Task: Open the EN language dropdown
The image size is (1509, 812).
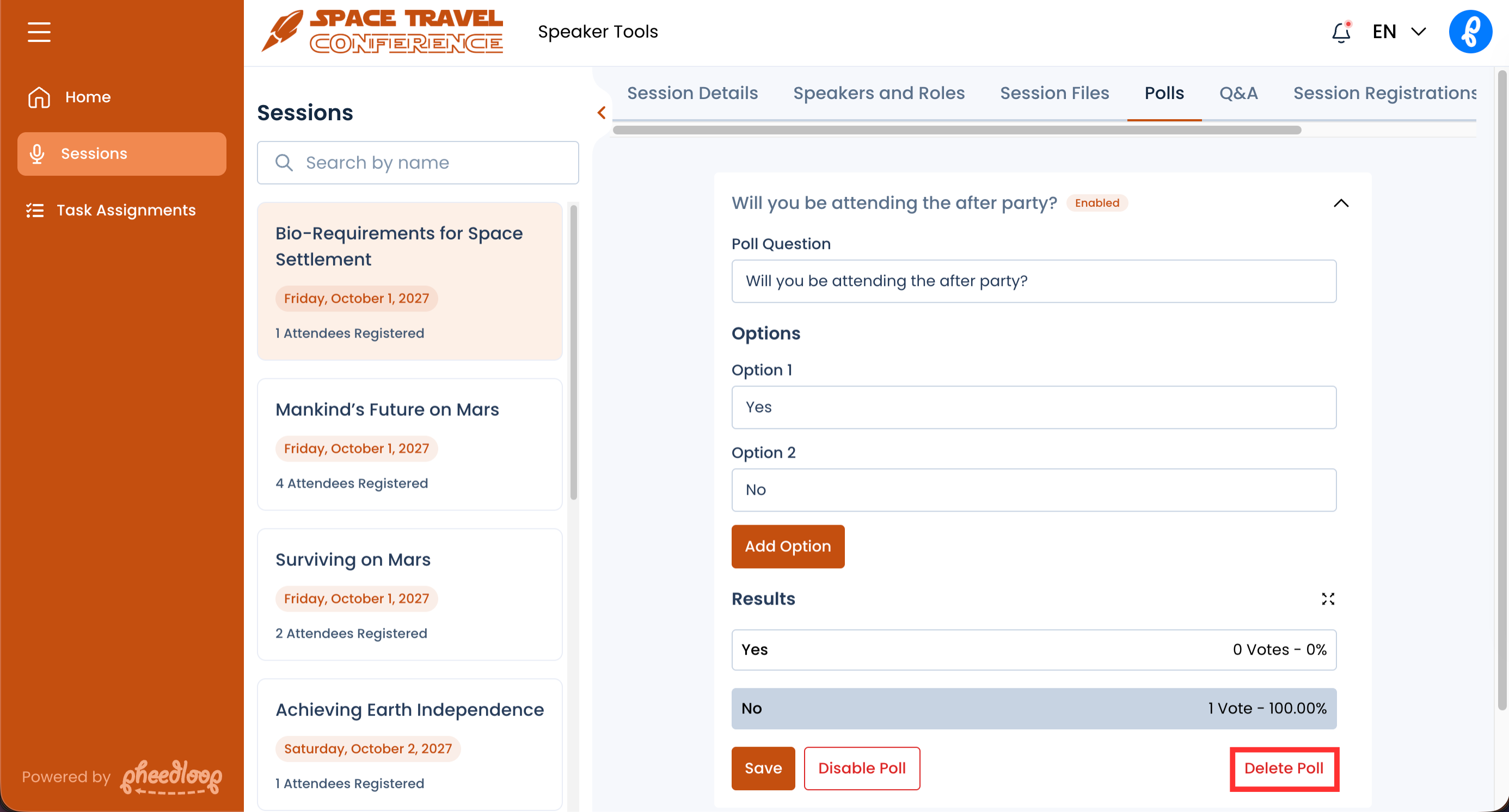Action: point(1399,32)
